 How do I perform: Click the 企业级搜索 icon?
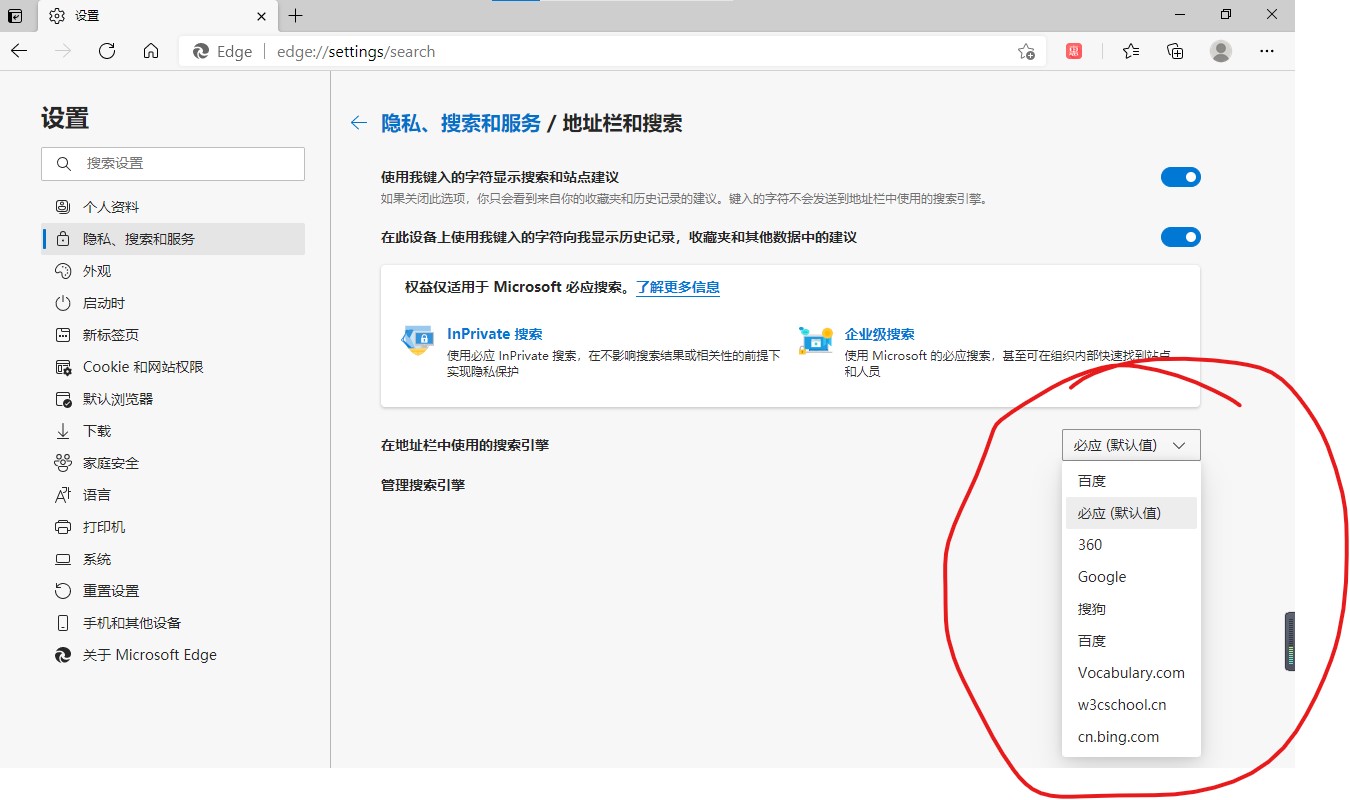click(815, 340)
